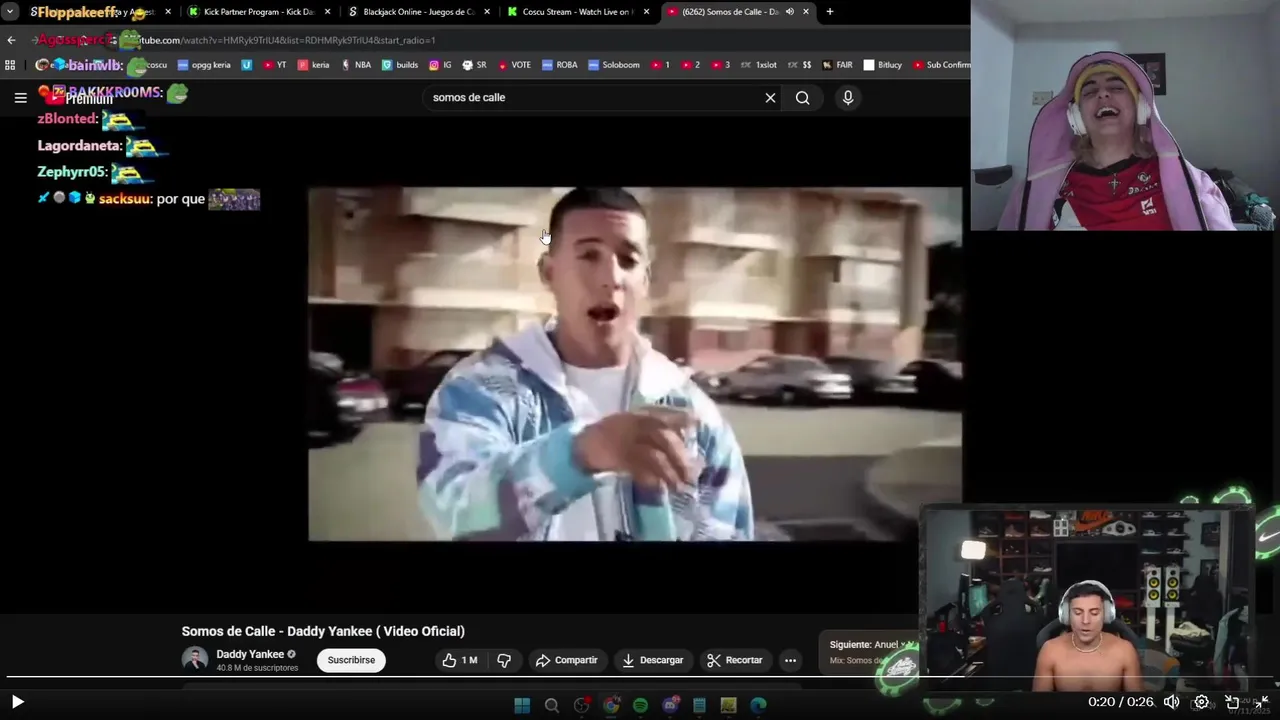Open Chrome from the taskbar

coord(611,705)
